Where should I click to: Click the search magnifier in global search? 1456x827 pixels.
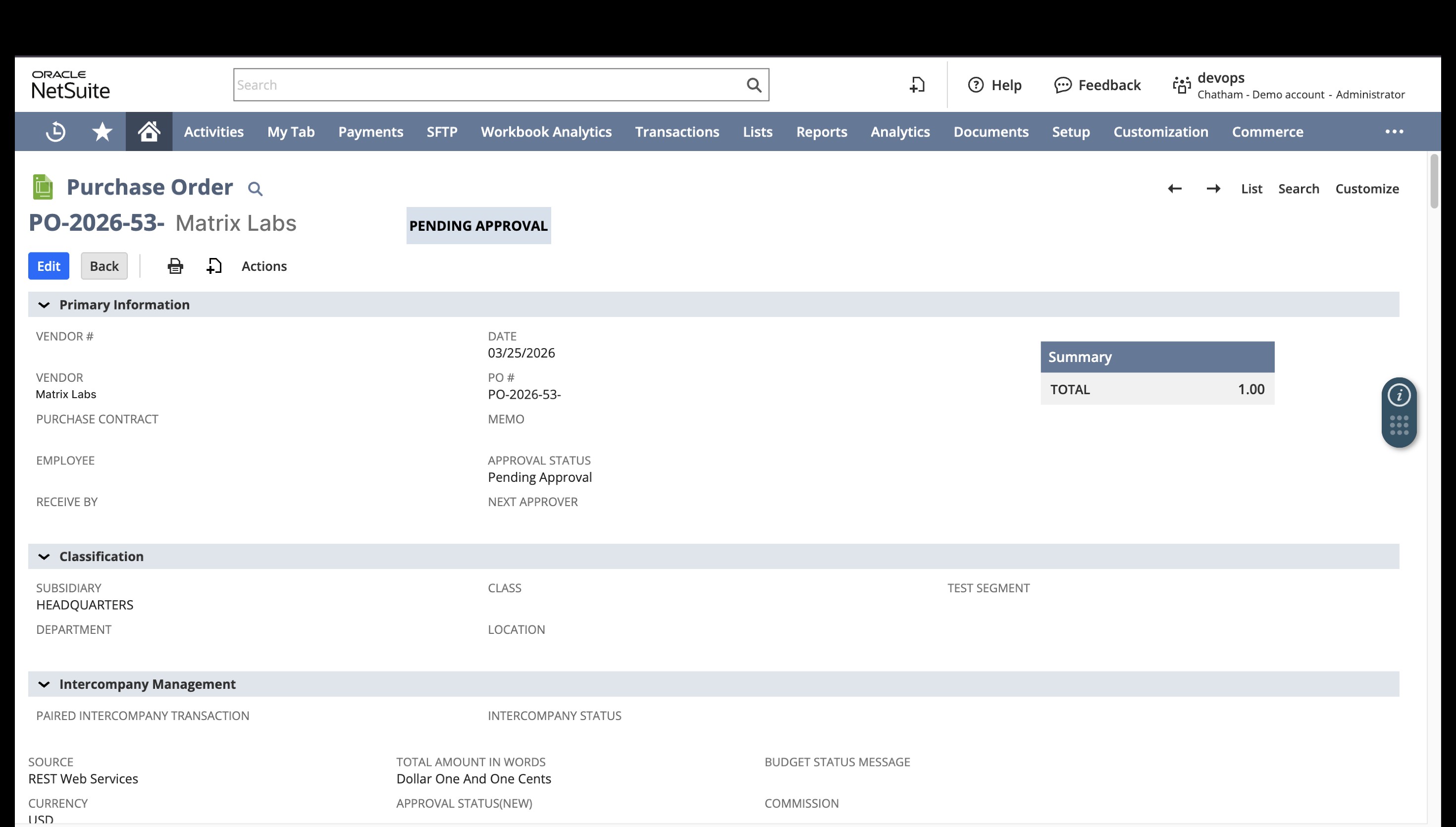(x=754, y=85)
